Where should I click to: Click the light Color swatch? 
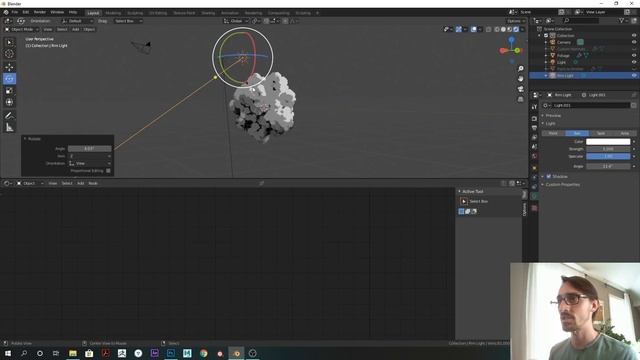point(608,142)
